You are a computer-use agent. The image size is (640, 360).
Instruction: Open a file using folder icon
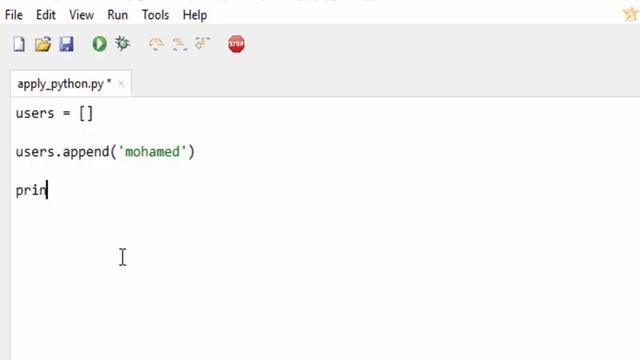click(42, 44)
